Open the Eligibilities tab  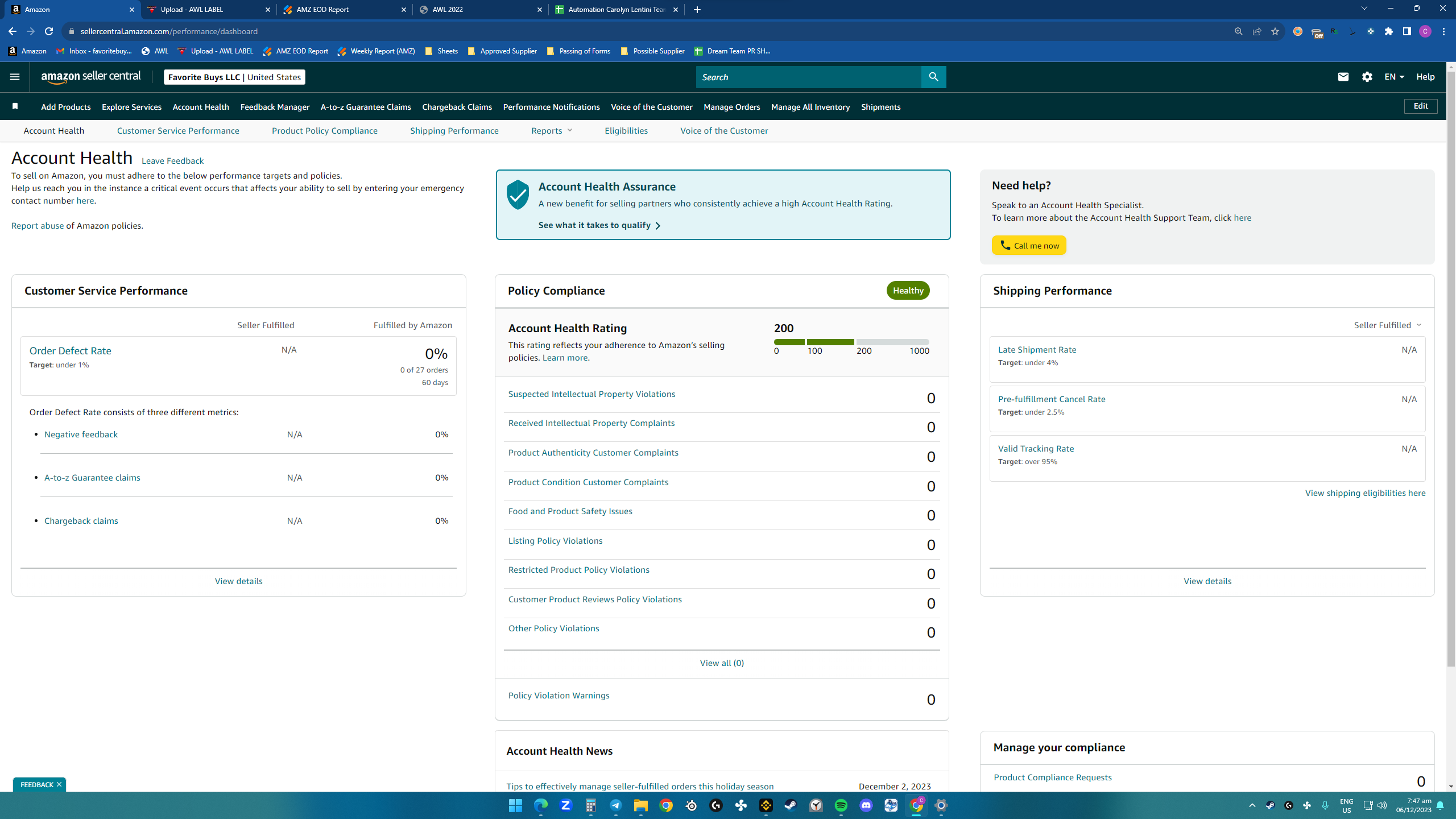(x=626, y=130)
